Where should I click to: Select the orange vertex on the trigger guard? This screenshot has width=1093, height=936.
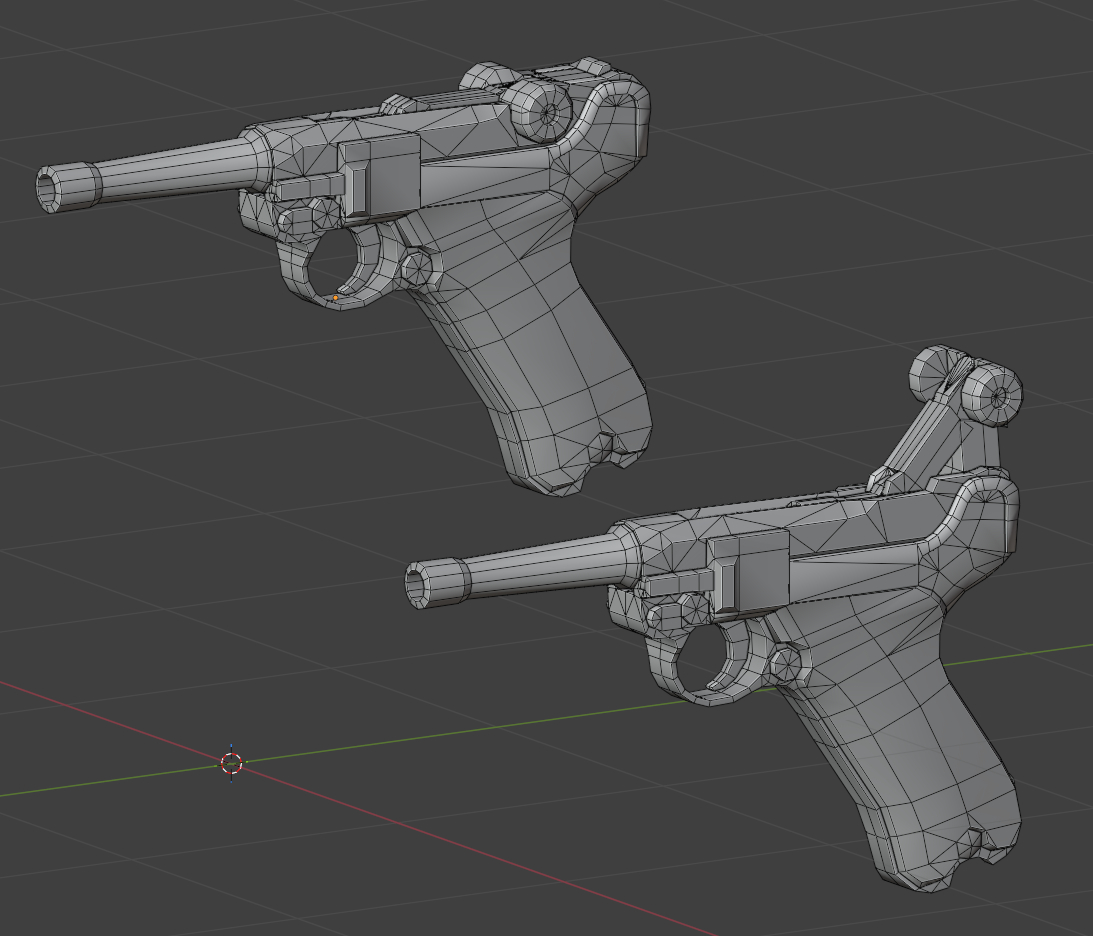point(335,297)
